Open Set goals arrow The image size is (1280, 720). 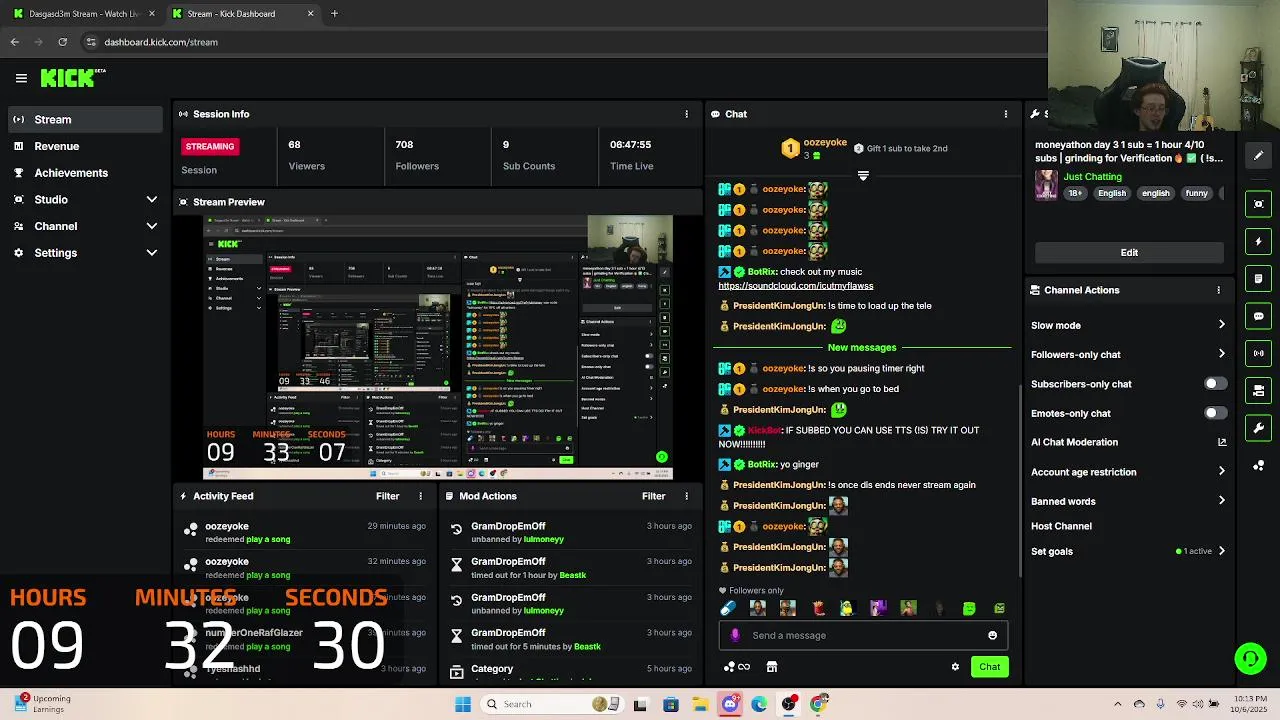[1221, 551]
